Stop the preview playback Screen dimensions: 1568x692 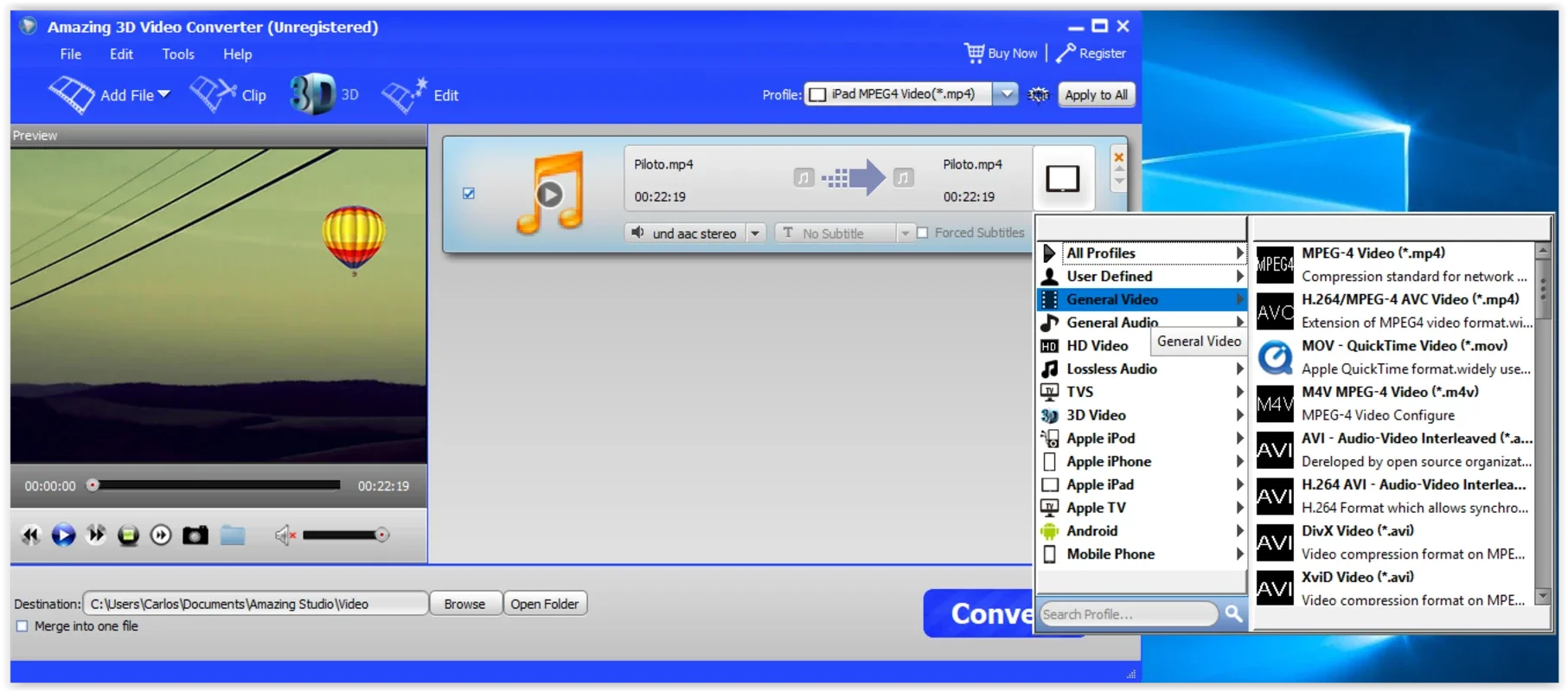(x=128, y=535)
